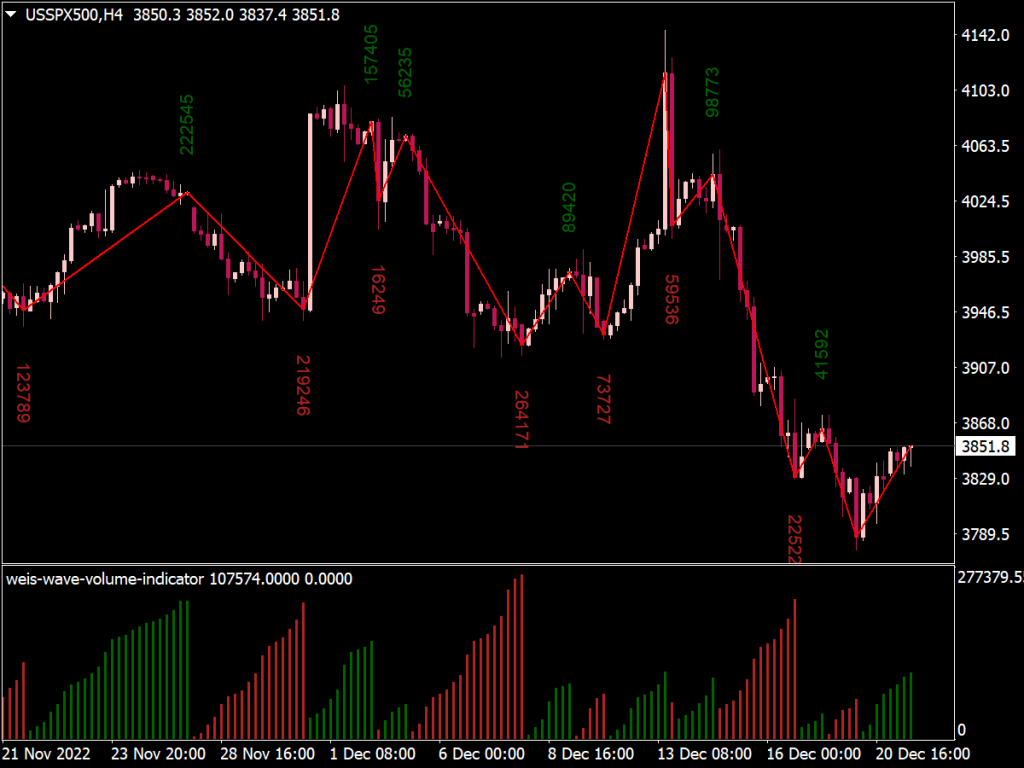Screen dimensions: 1024x768
Task: Click the red 22522 wave volume label
Action: click(793, 535)
